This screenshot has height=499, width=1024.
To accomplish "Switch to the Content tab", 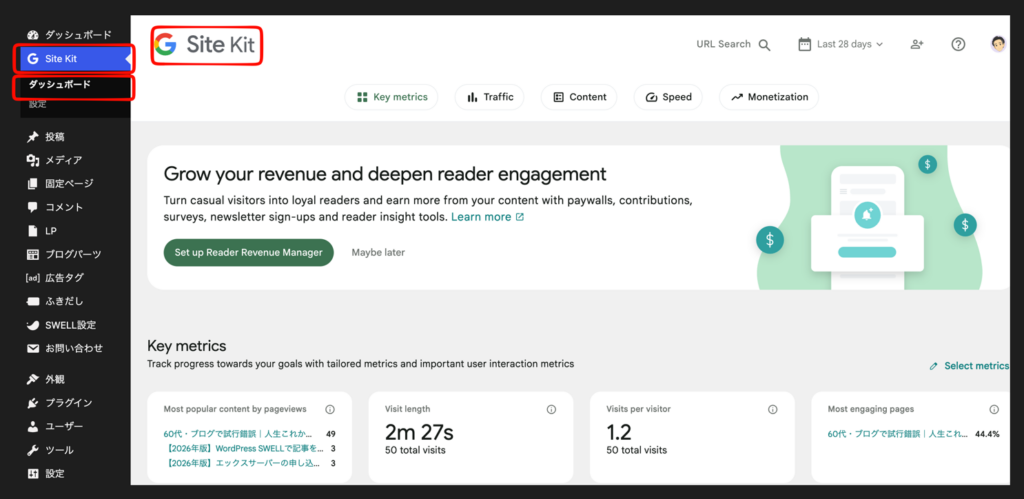I will click(579, 97).
